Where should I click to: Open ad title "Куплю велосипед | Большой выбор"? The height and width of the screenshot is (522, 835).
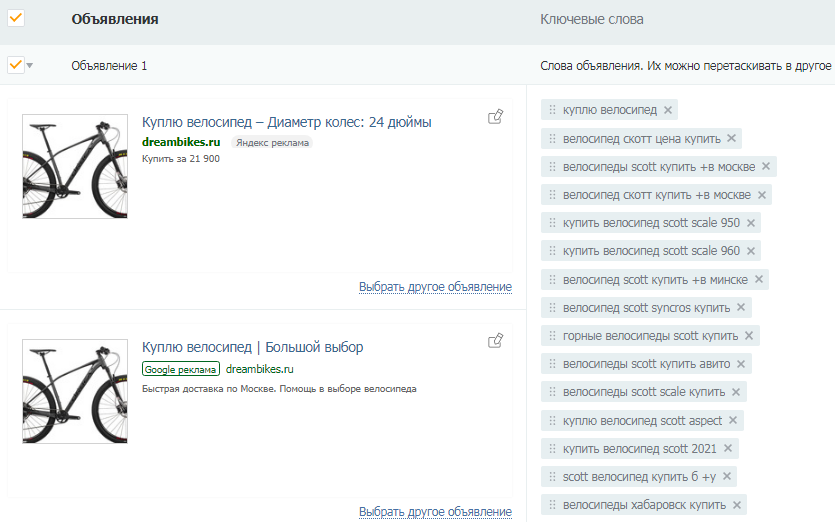tap(252, 347)
